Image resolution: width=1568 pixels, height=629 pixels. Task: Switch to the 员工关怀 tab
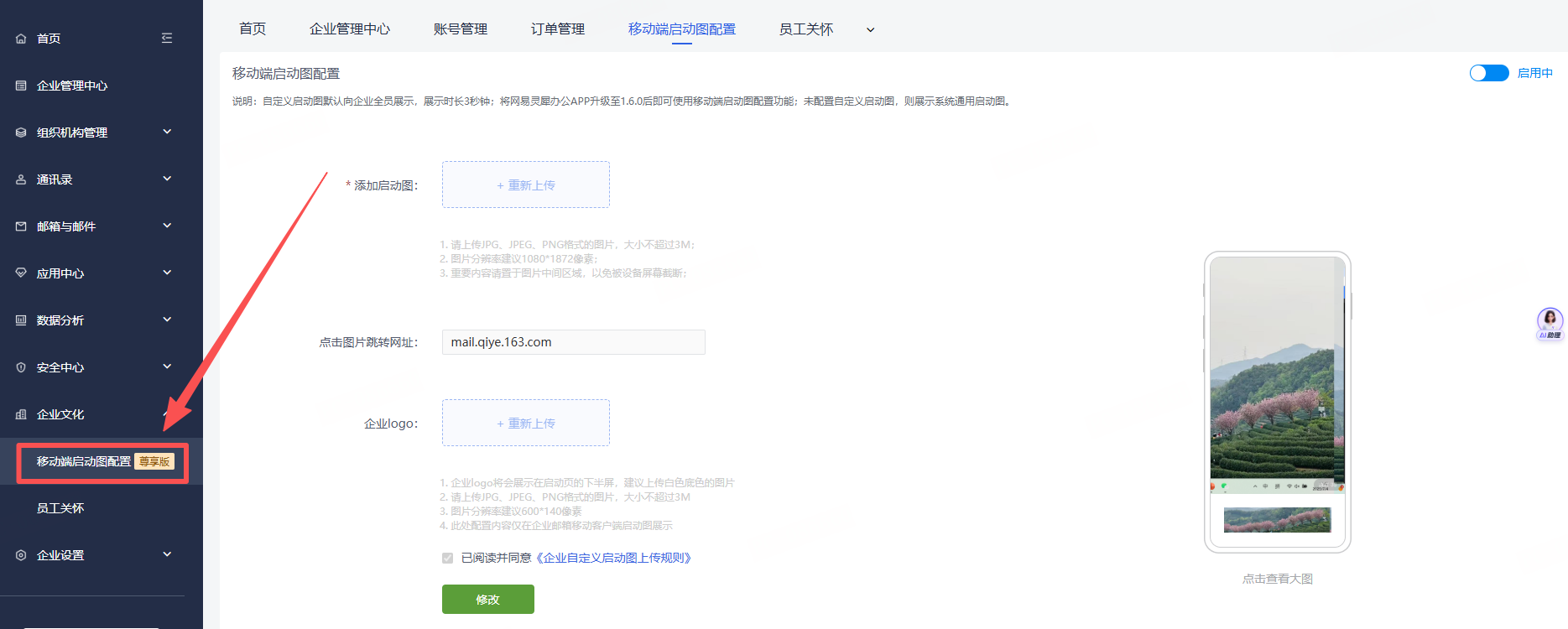(806, 29)
